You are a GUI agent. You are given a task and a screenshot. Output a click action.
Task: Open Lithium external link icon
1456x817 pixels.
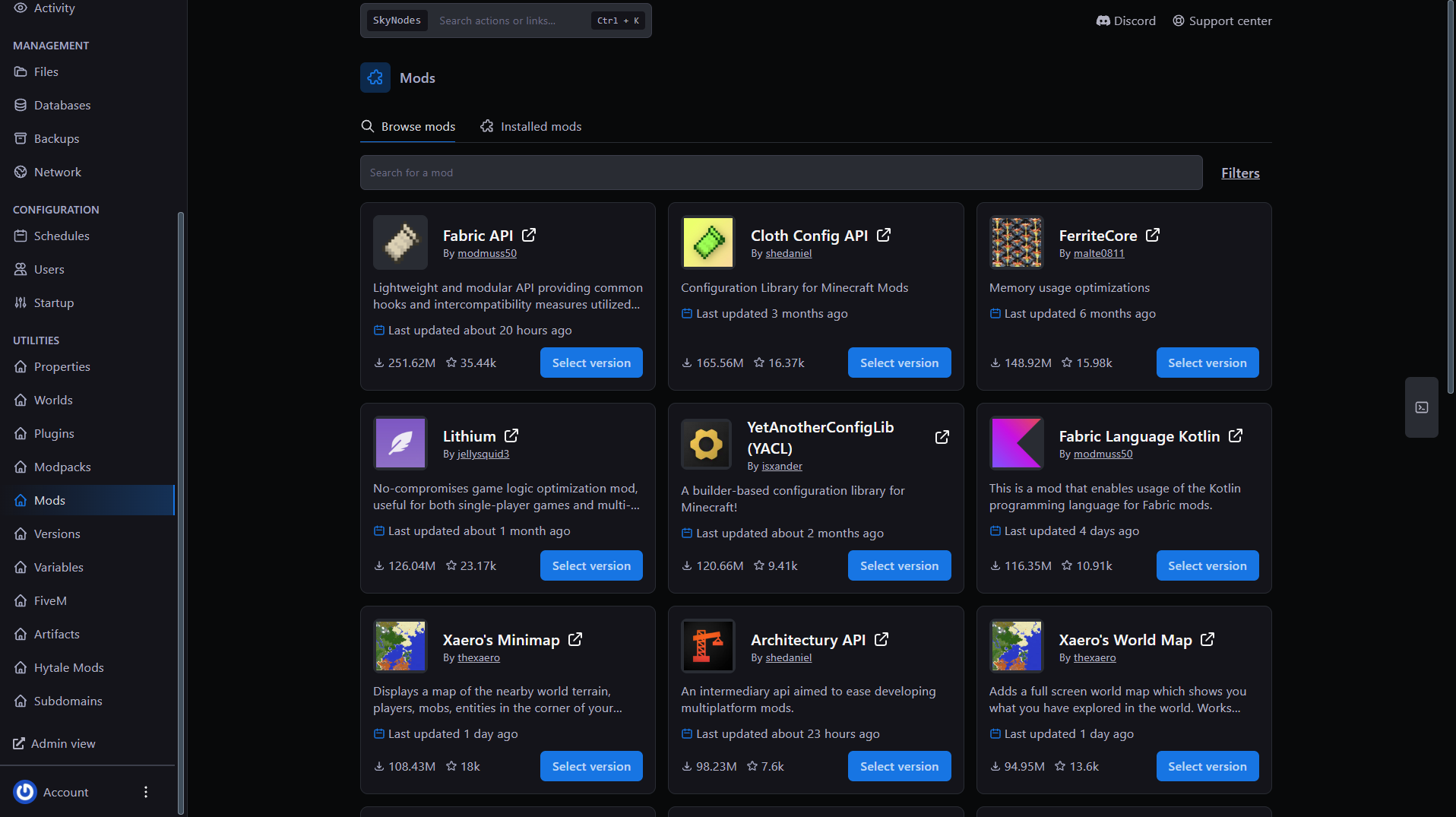coord(511,435)
